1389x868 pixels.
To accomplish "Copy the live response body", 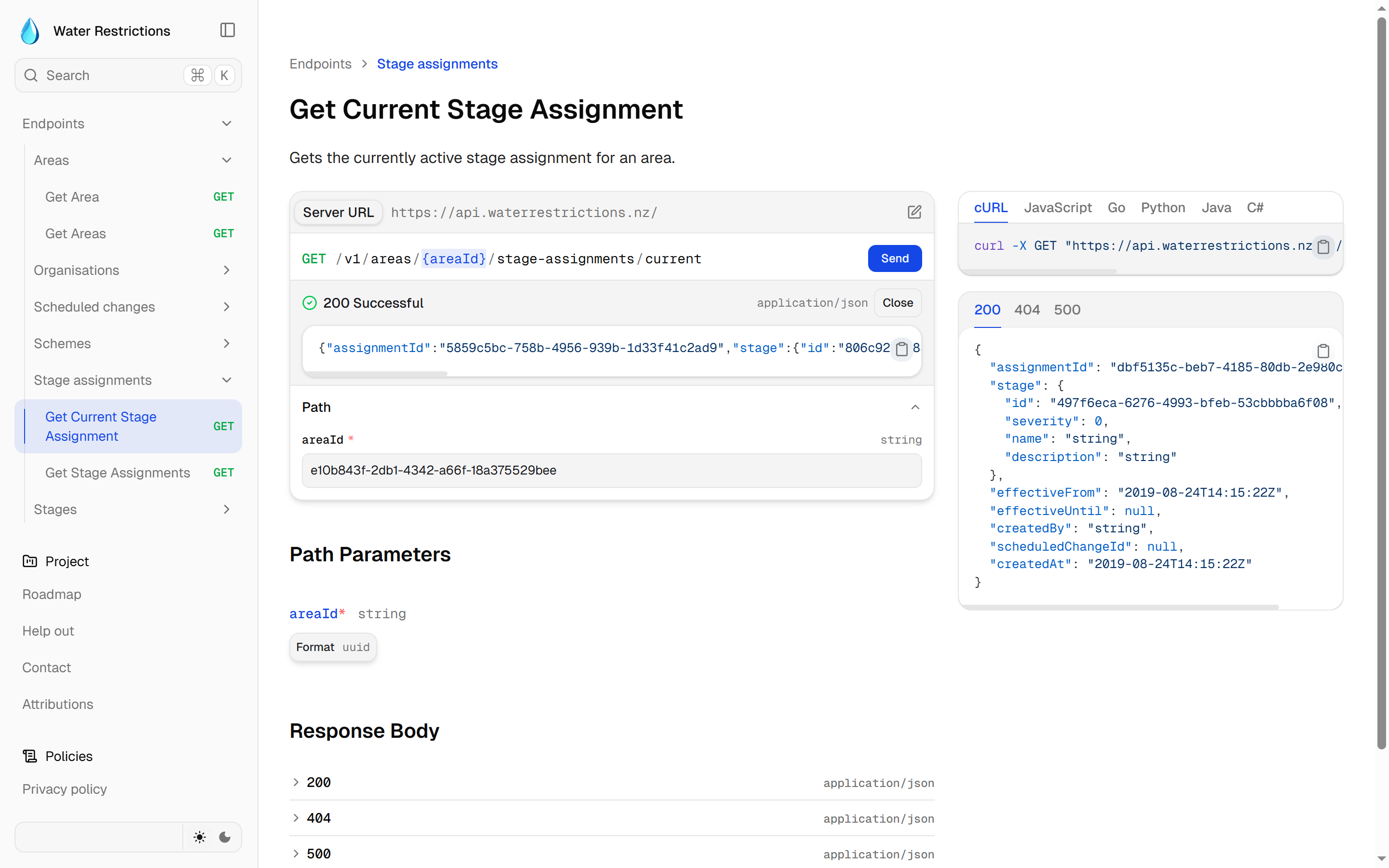I will click(902, 349).
